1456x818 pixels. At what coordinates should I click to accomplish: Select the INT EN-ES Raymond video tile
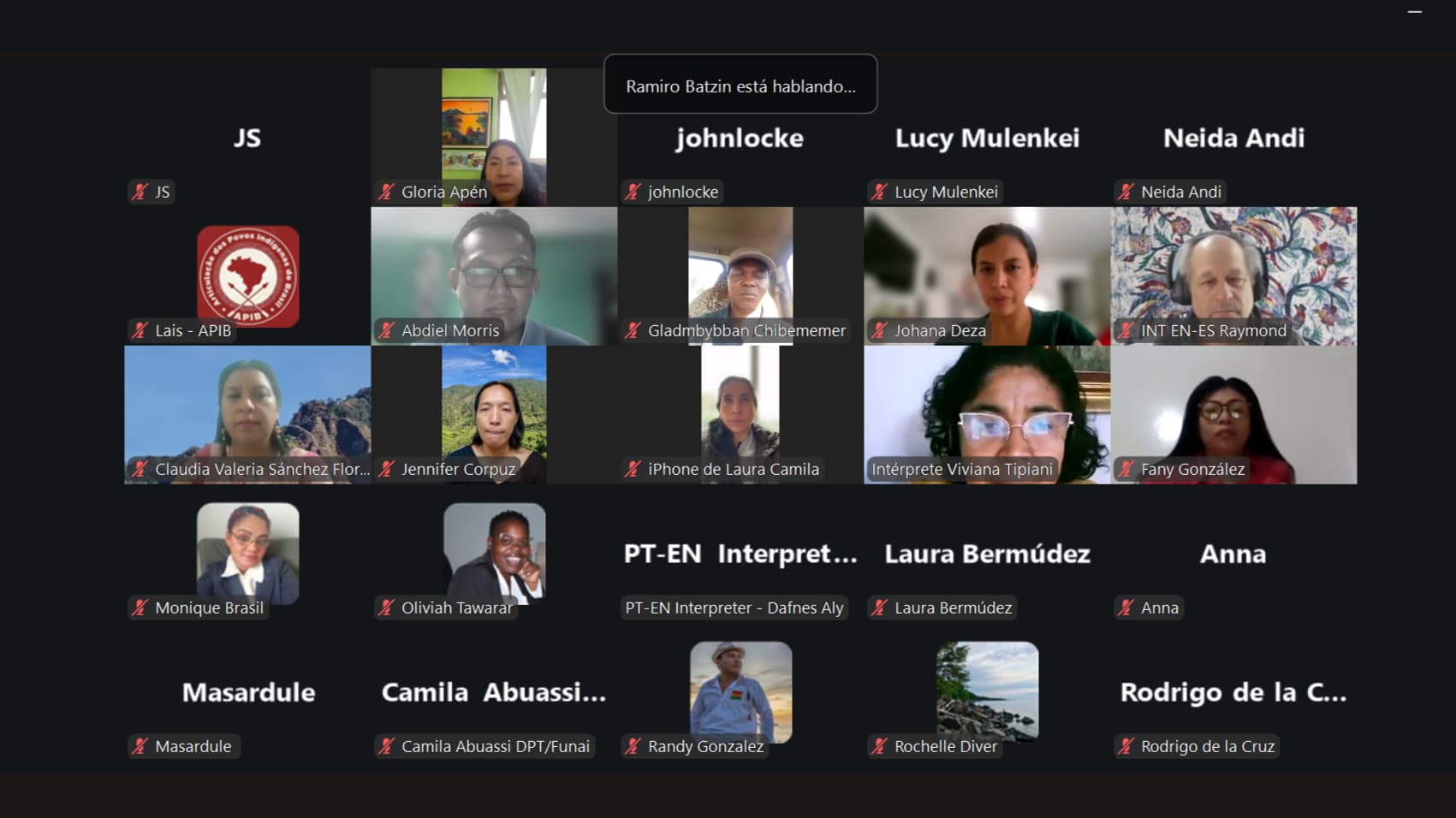point(1233,276)
